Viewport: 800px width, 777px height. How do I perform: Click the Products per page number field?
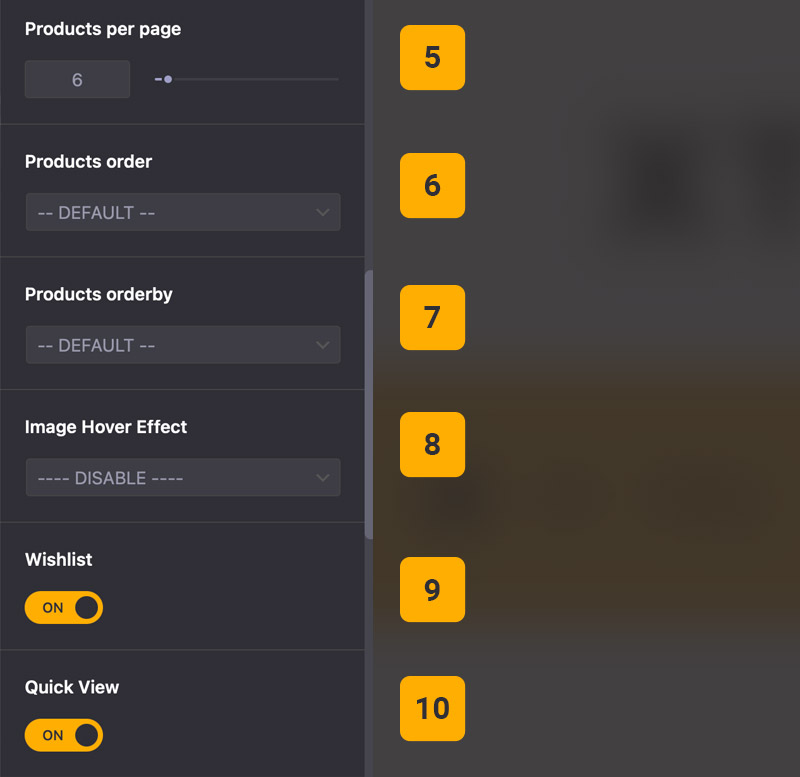(x=77, y=80)
